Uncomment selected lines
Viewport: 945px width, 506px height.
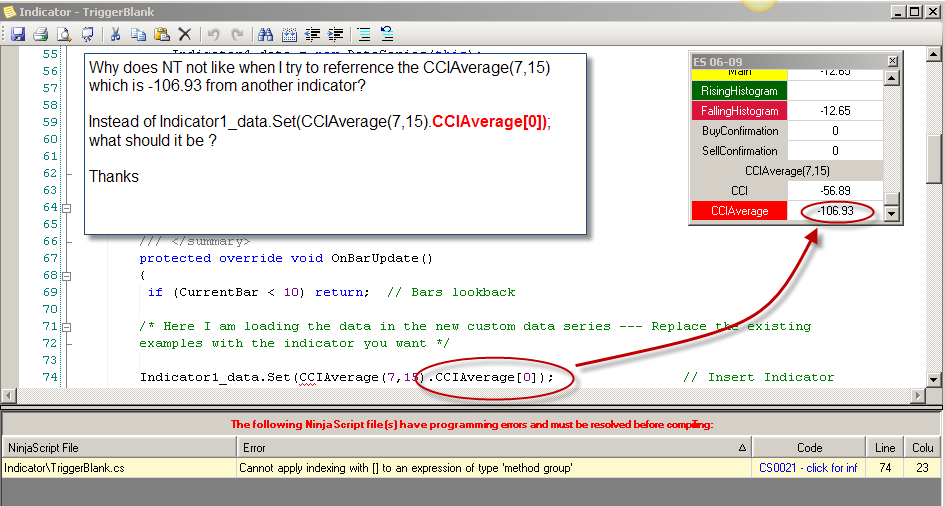point(387,34)
